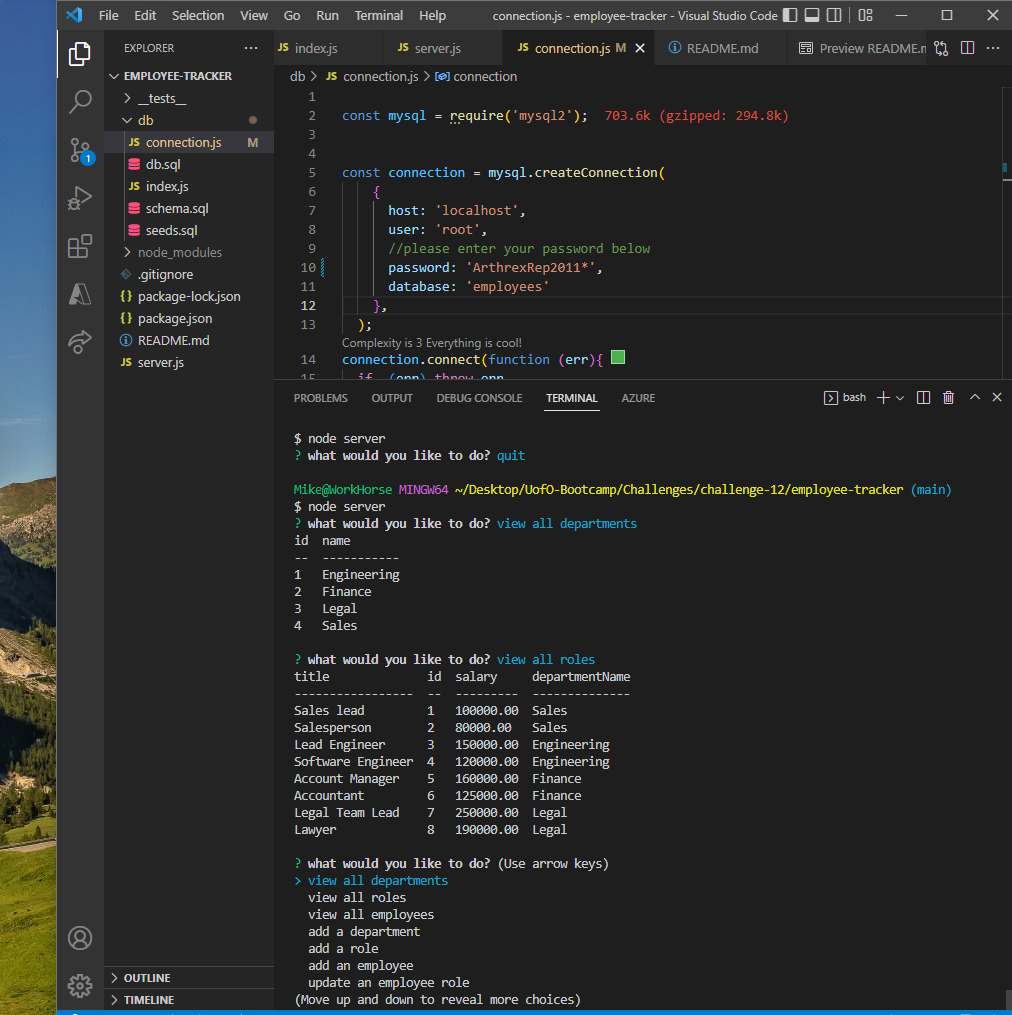The width and height of the screenshot is (1012, 1015).
Task: Open the Live Share view icon
Action: coord(80,342)
